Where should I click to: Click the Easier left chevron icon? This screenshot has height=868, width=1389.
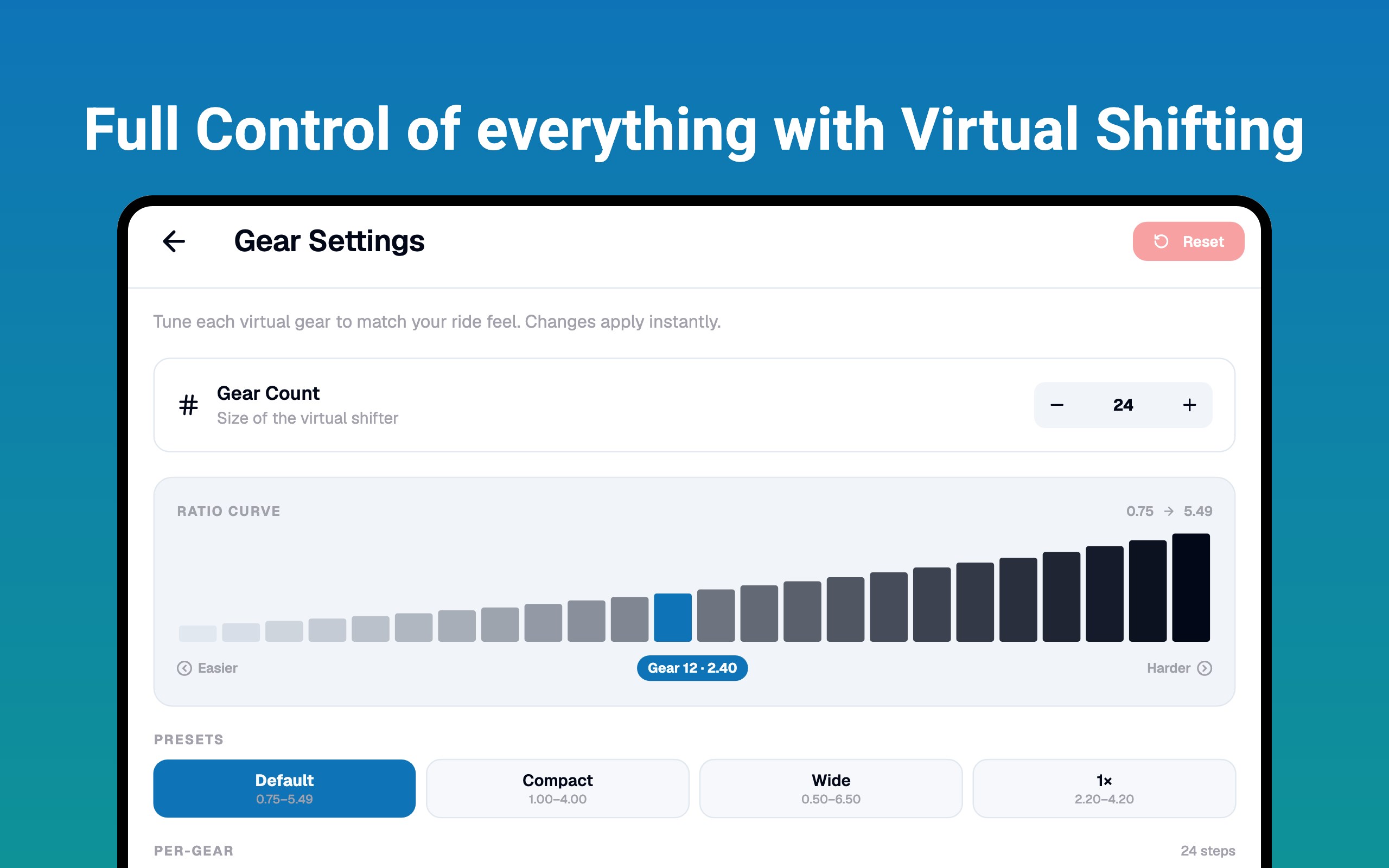[184, 668]
